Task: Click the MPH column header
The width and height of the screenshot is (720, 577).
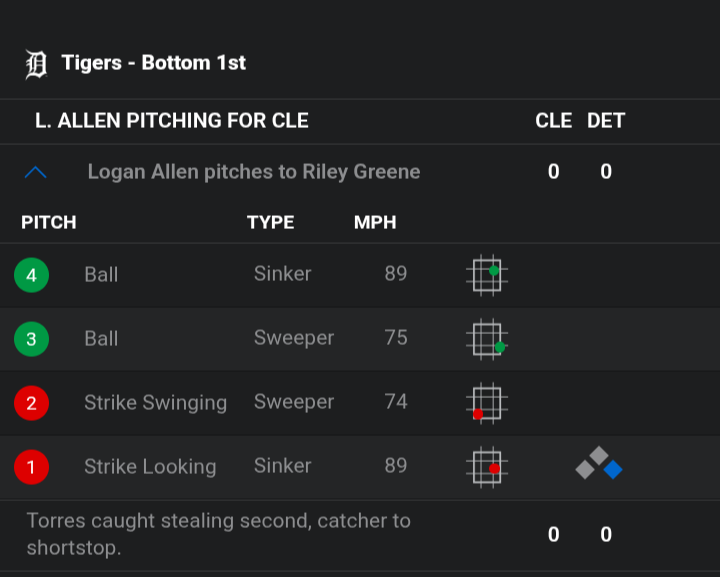Action: tap(375, 223)
